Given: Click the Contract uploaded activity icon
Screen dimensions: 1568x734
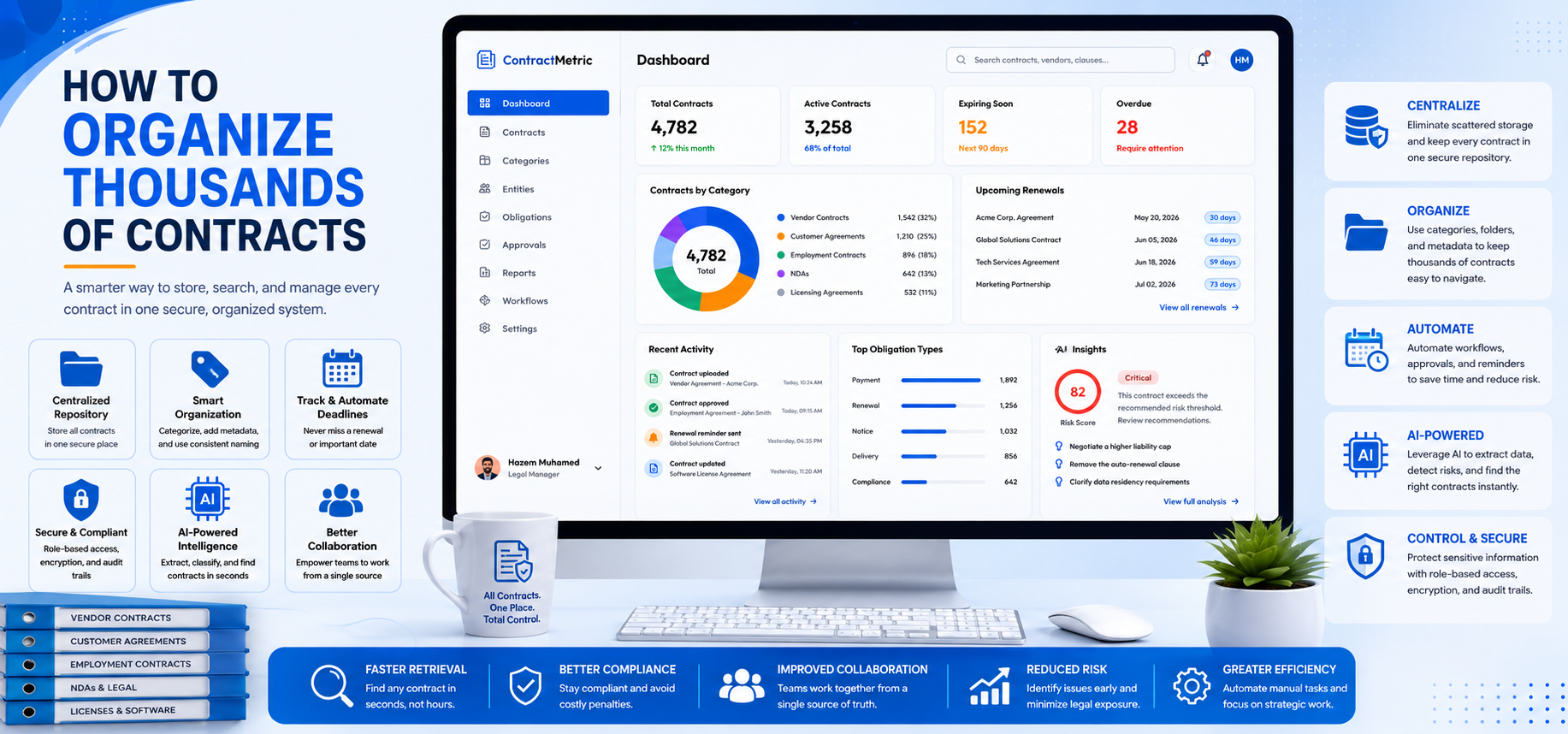Looking at the screenshot, I should coord(654,378).
